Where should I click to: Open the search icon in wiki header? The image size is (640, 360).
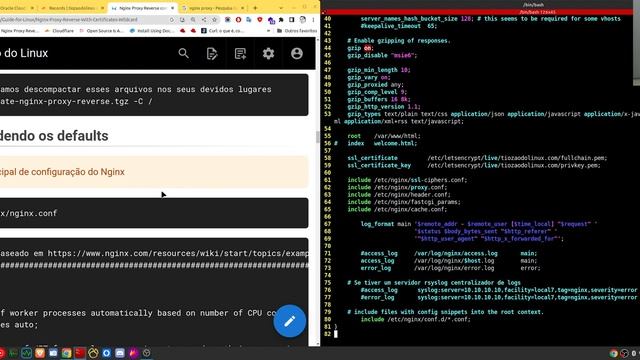(183, 53)
